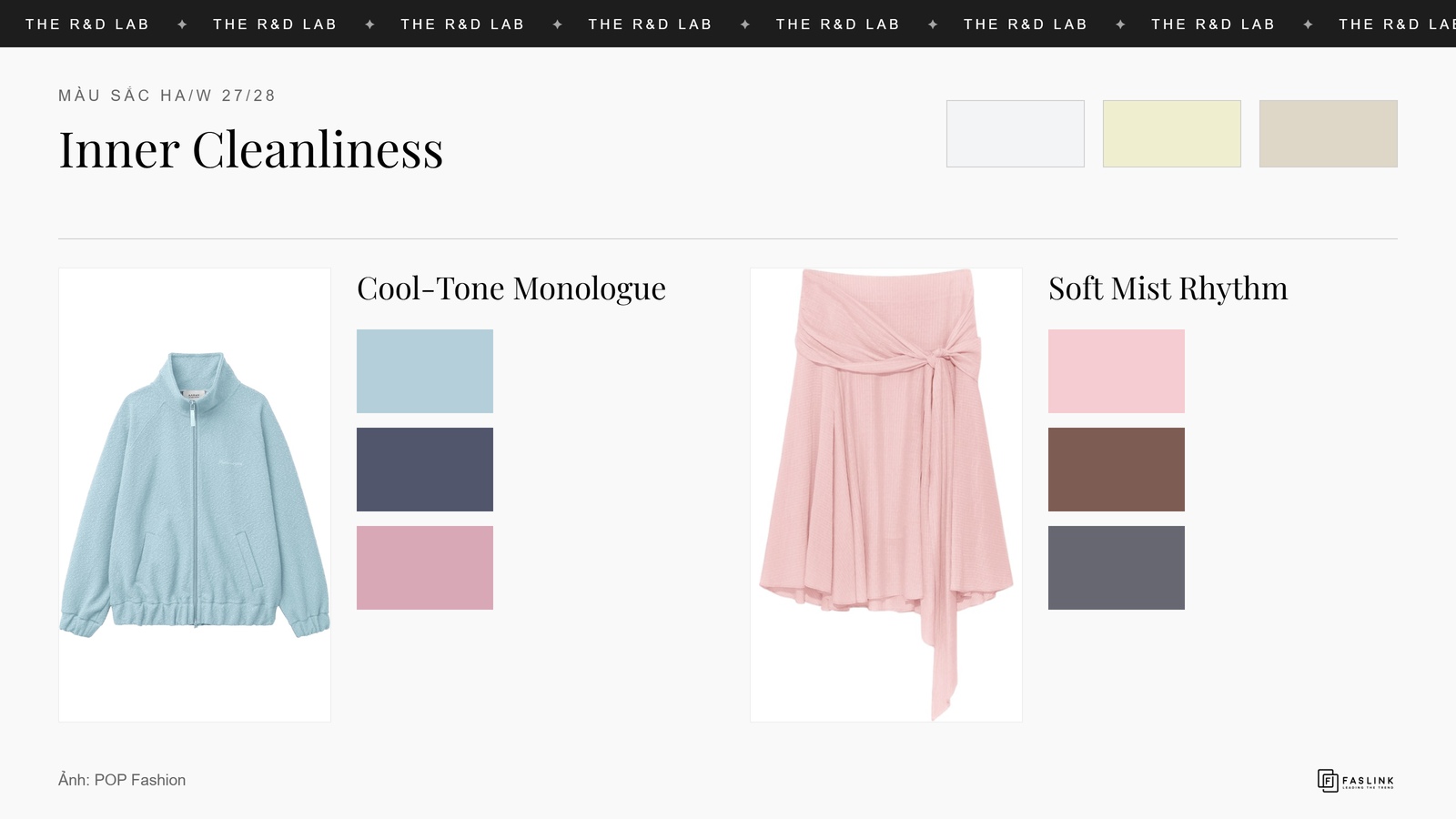Click the Ảnh: POP Fashion credit
The height and width of the screenshot is (819, 1456).
(x=122, y=780)
